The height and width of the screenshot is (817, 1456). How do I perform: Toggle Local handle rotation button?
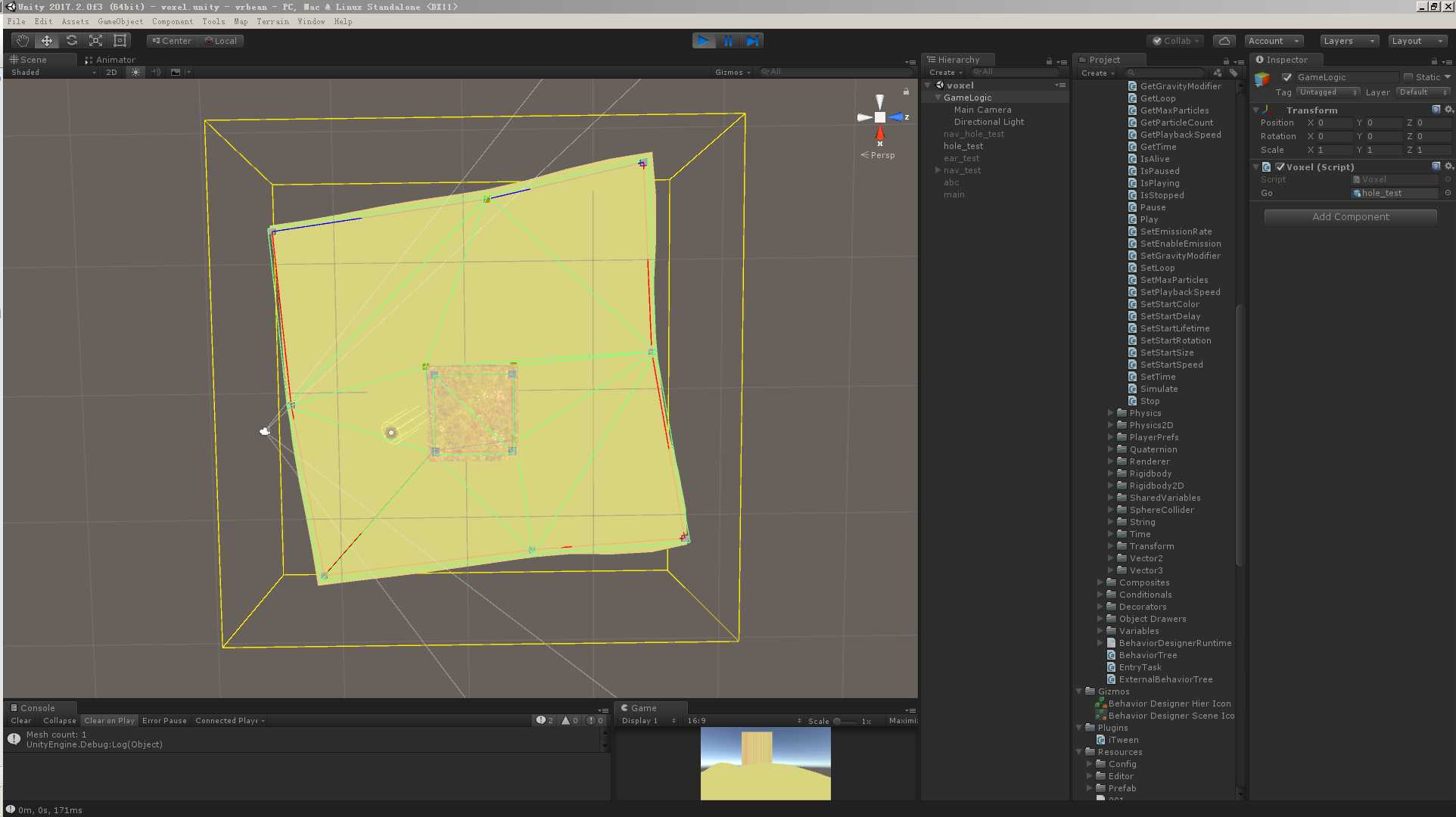[220, 41]
